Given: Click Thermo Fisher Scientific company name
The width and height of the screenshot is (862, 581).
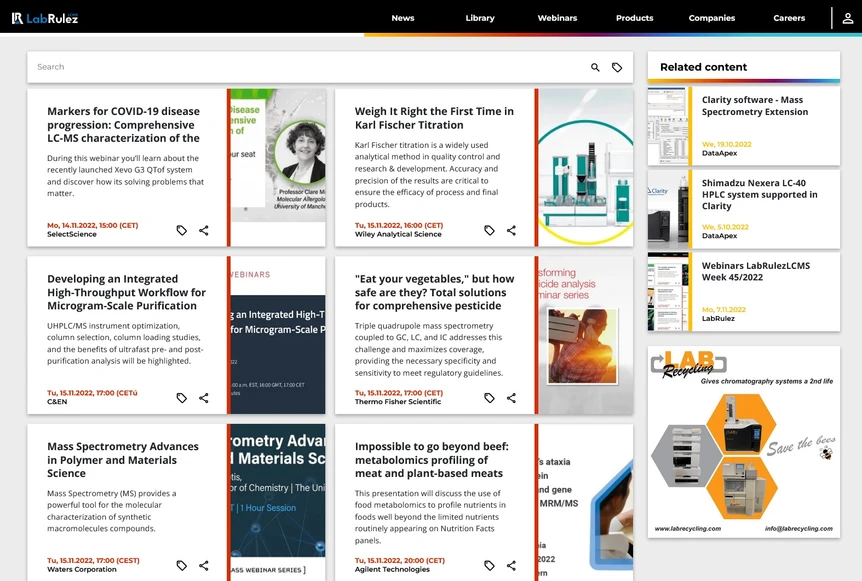Looking at the screenshot, I should pos(398,402).
